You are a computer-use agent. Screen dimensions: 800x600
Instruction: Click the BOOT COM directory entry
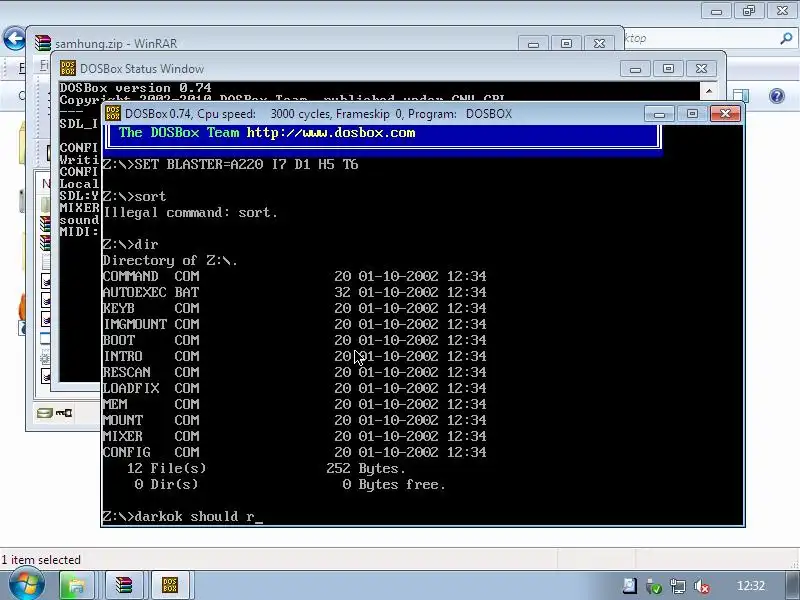point(294,340)
